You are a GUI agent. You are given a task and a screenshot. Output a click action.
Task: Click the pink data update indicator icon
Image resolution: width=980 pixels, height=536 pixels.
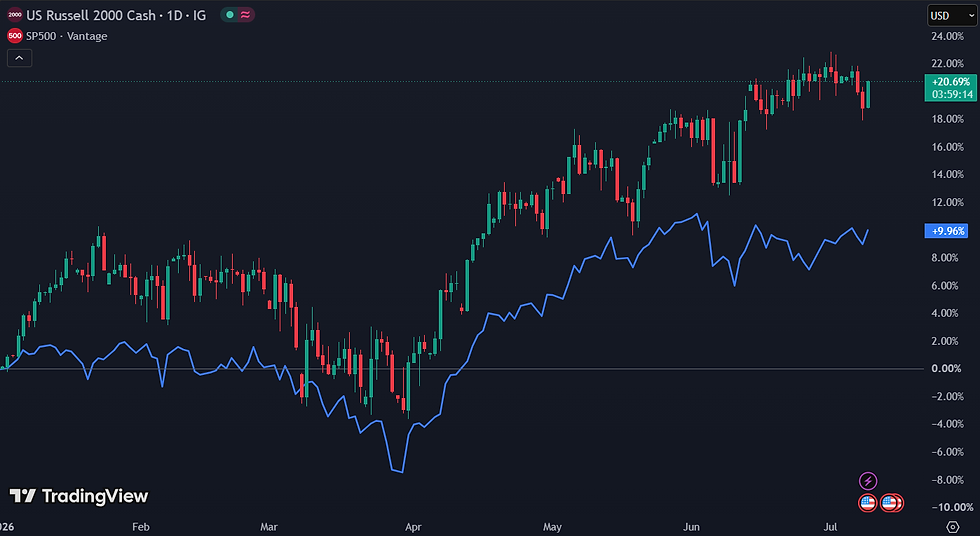click(245, 15)
